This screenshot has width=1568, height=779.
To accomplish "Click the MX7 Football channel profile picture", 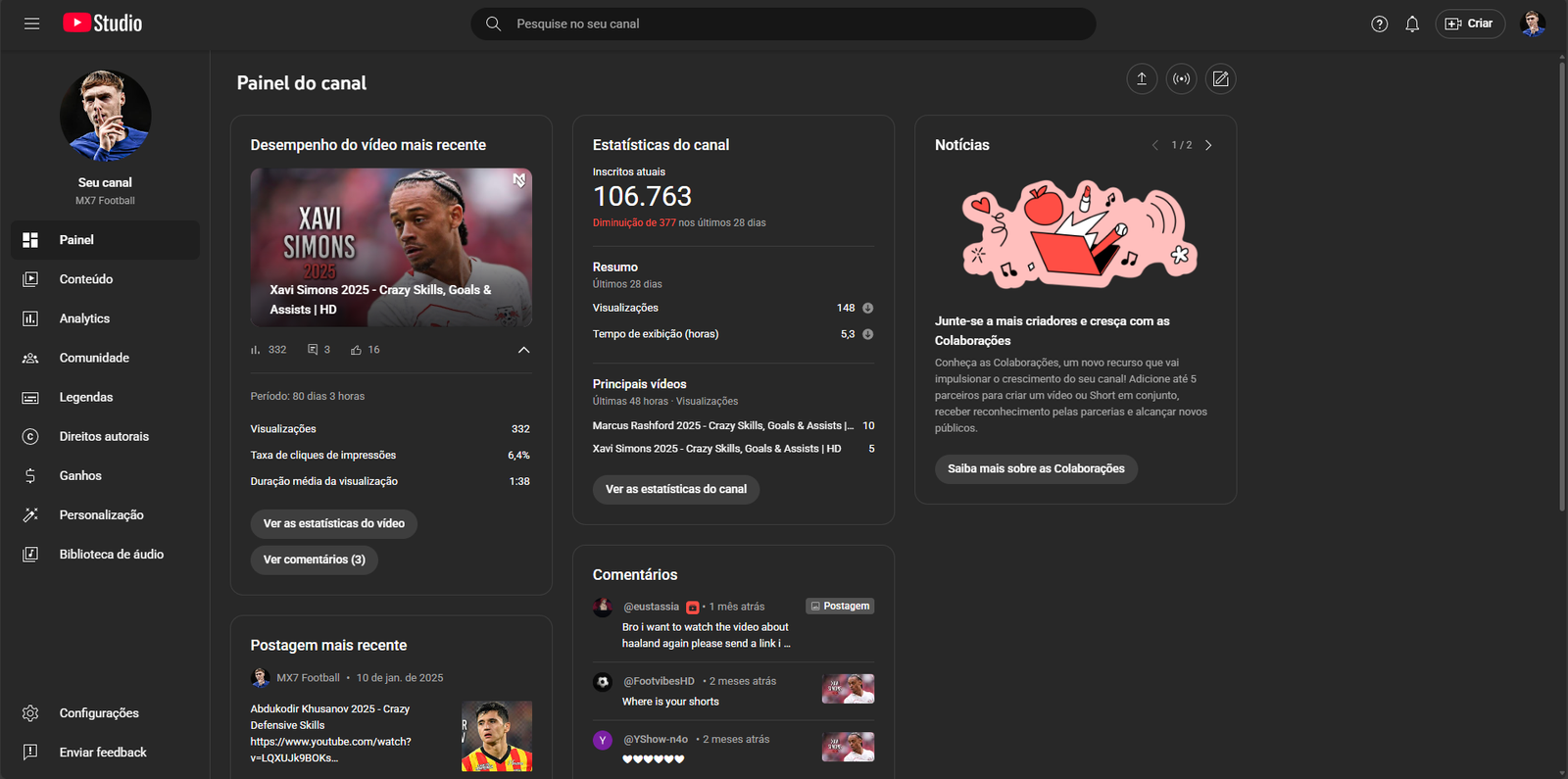I will tap(105, 116).
